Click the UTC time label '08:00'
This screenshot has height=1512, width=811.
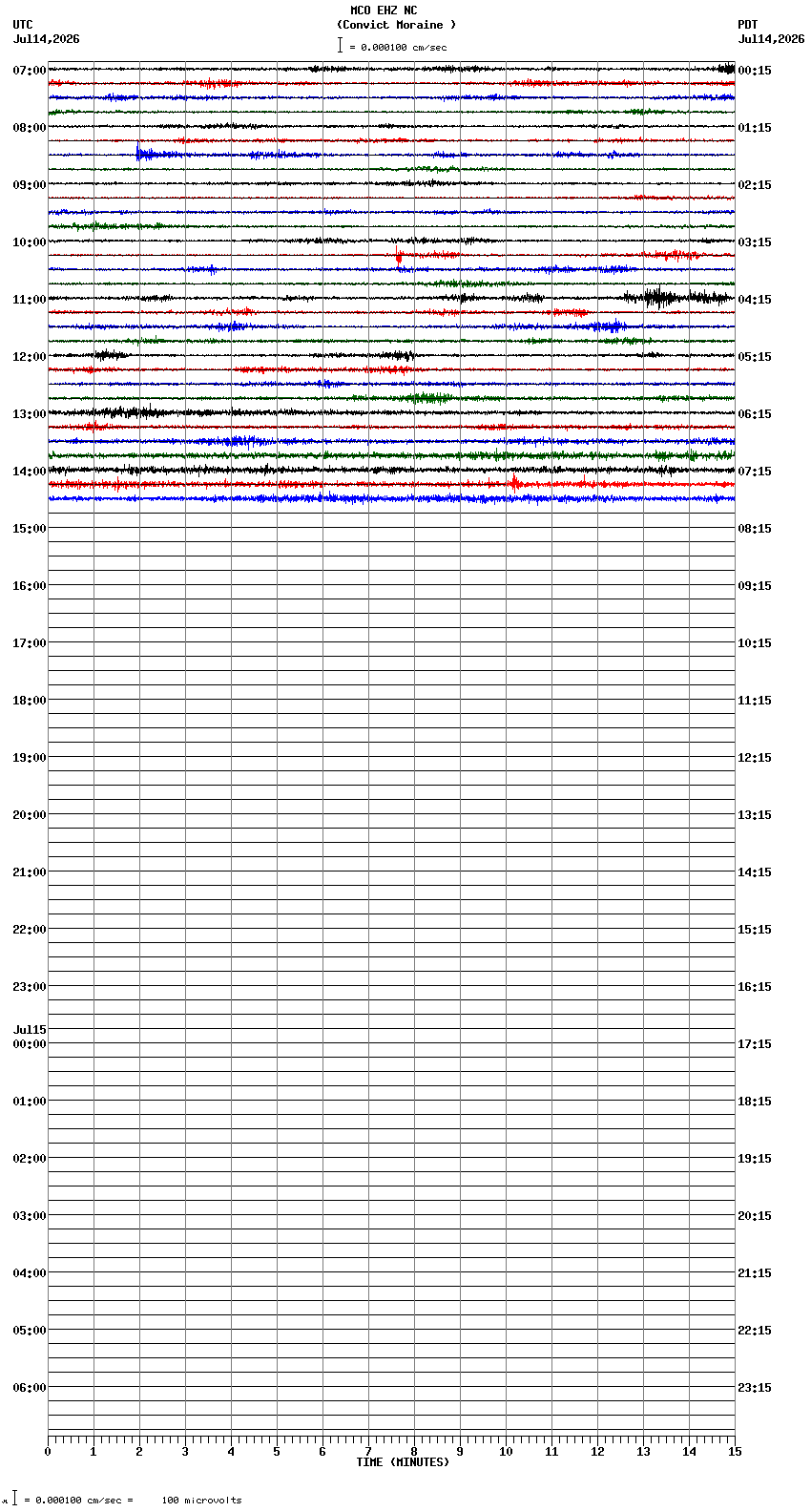click(30, 128)
